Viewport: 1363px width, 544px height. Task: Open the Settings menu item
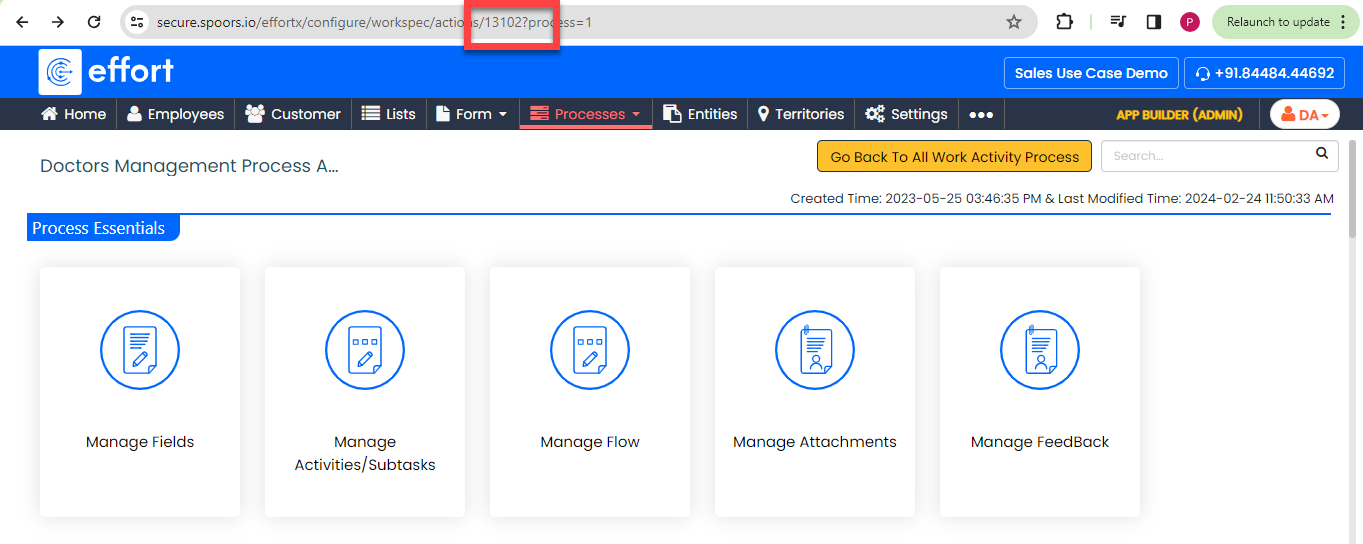[x=906, y=114]
